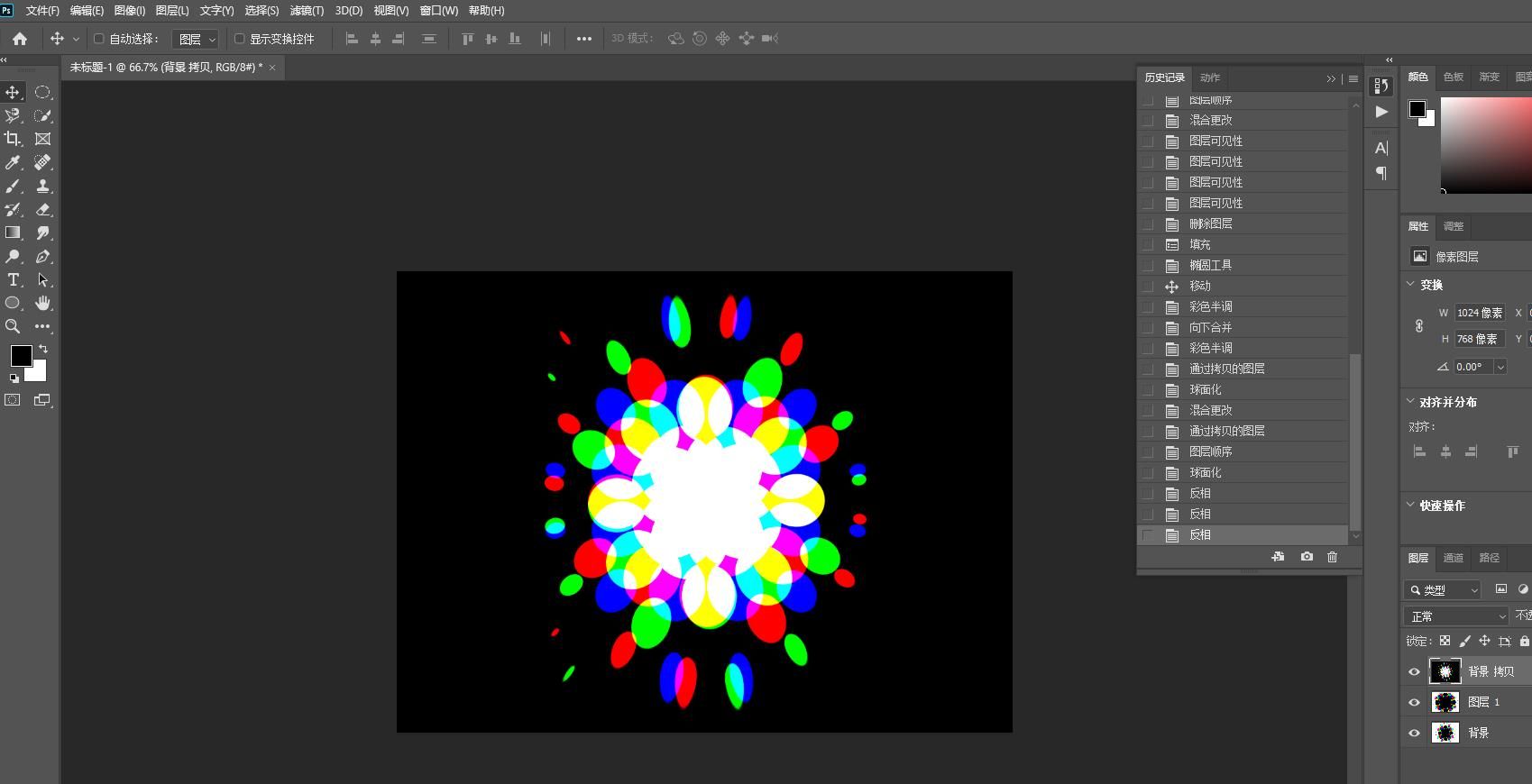Select the 椭圆工具 history state
This screenshot has height=784, width=1532.
pos(1210,265)
